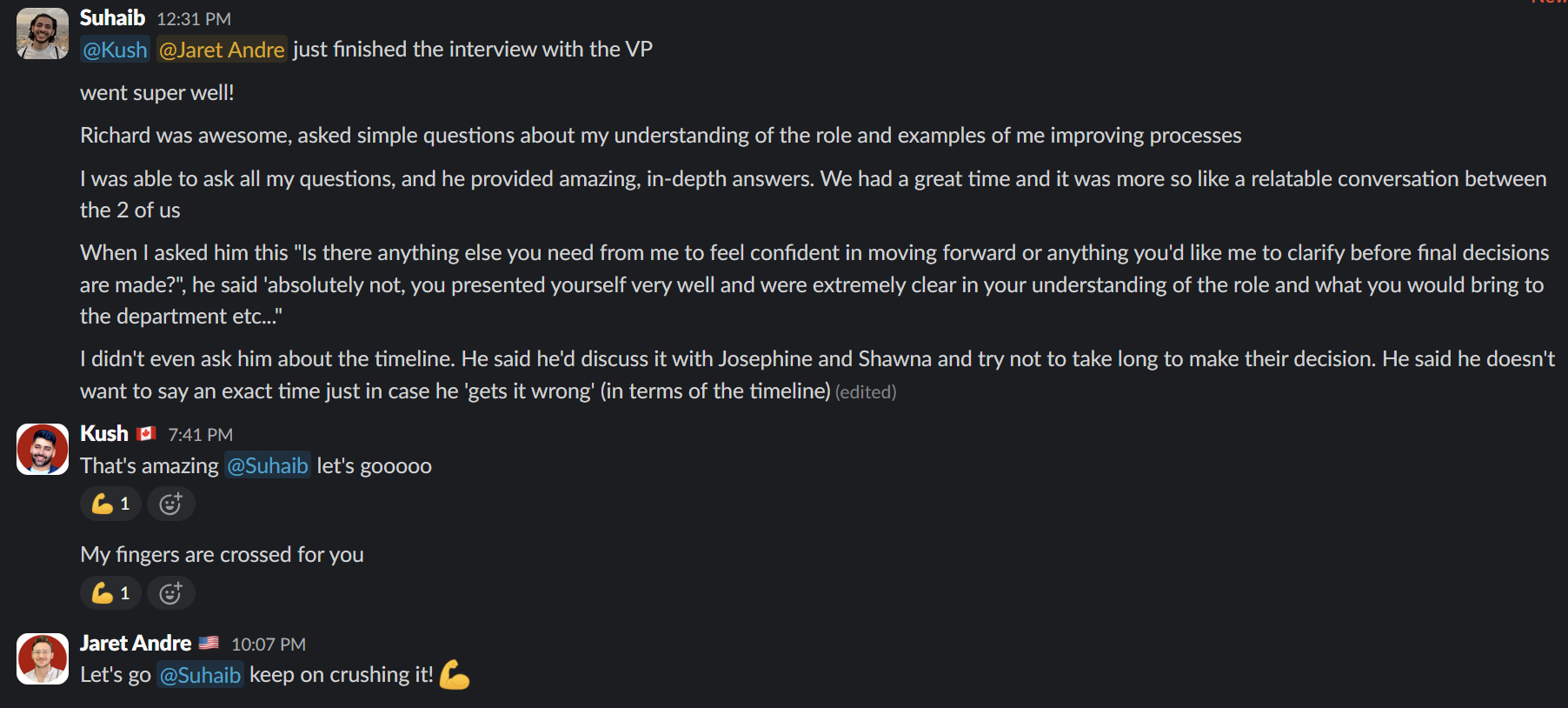
Task: Toggle the bicep reaction on "My fingers are crossed"
Action: tap(110, 593)
